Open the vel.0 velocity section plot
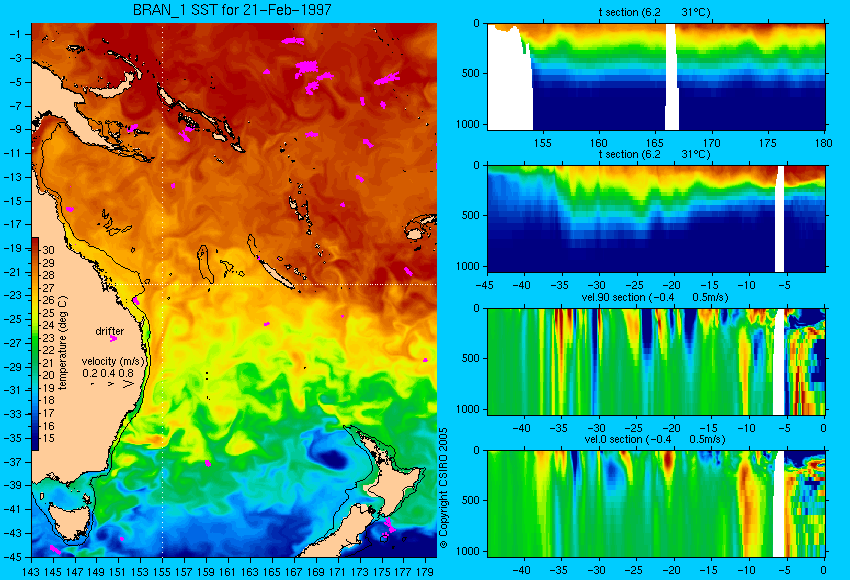 click(656, 504)
